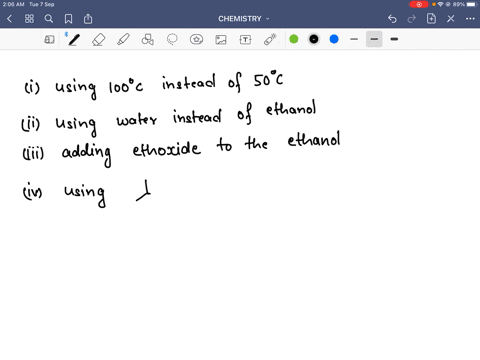Tap the Wi-Fi status icon
The width and height of the screenshot is (480, 360).
click(x=441, y=4)
